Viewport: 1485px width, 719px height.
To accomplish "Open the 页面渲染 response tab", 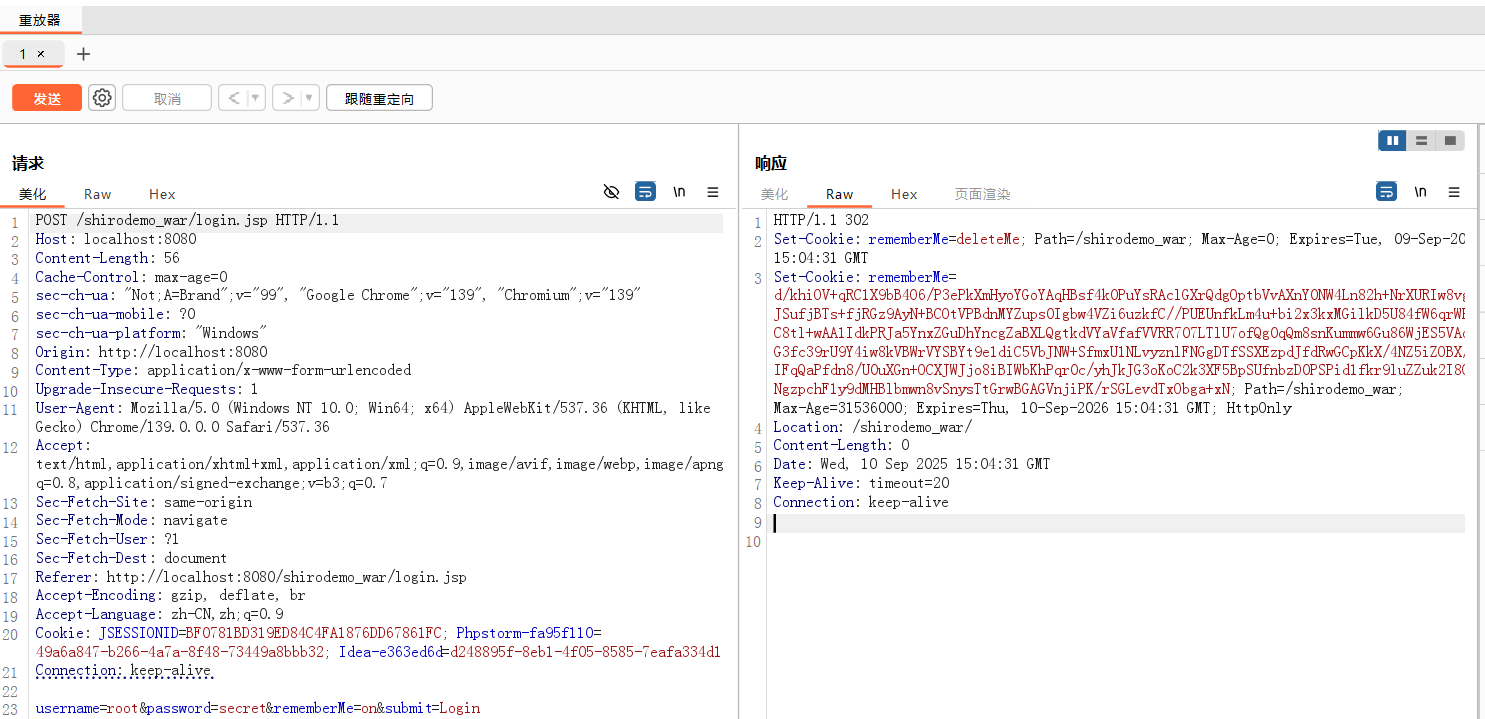I will [982, 194].
